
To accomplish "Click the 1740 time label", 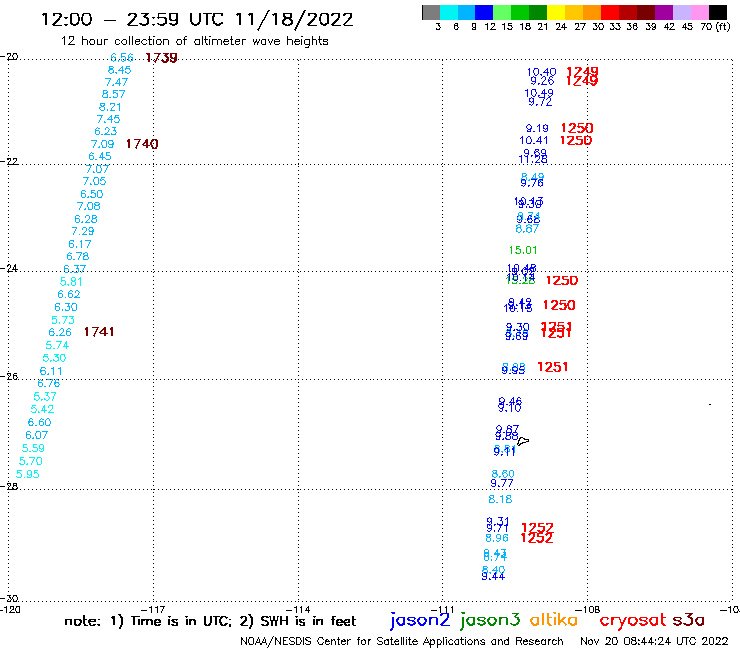I will [x=142, y=144].
